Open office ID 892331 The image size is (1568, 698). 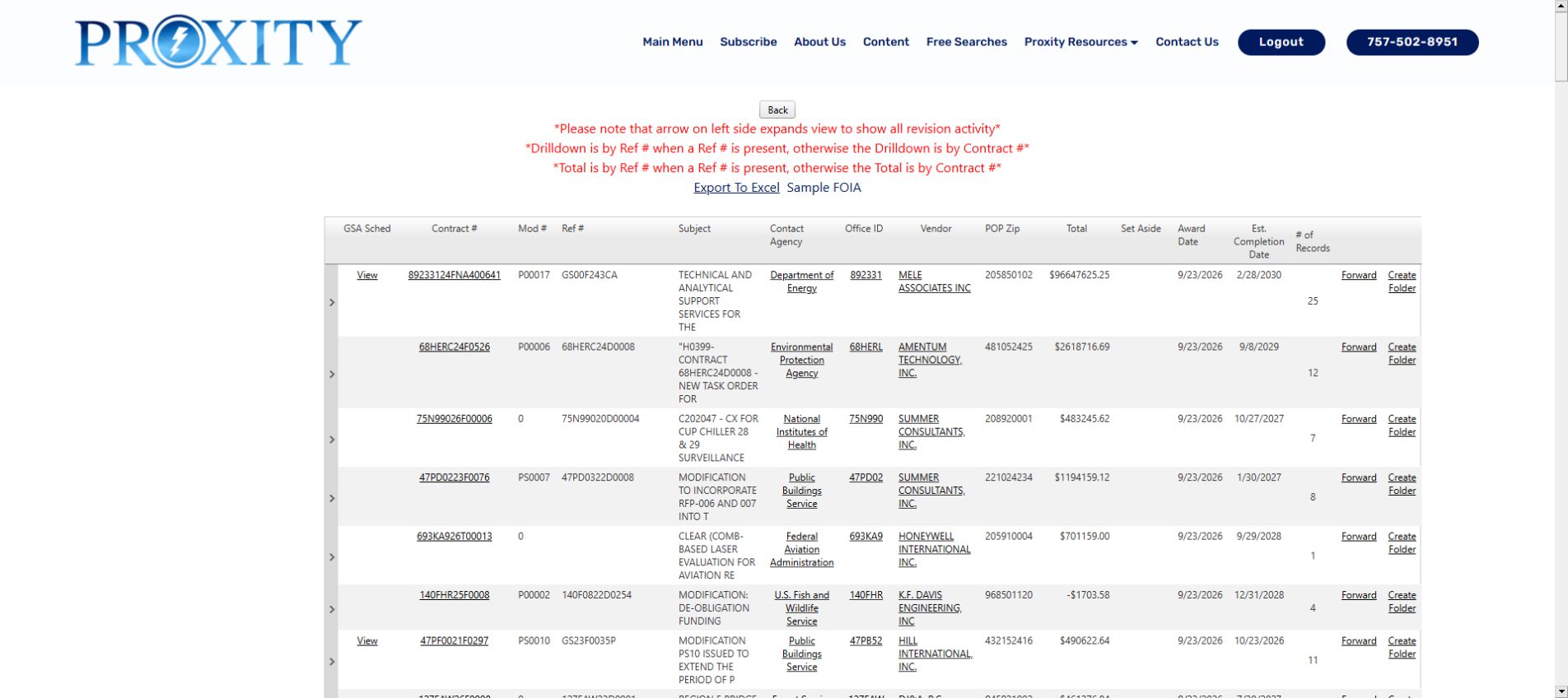tap(866, 275)
